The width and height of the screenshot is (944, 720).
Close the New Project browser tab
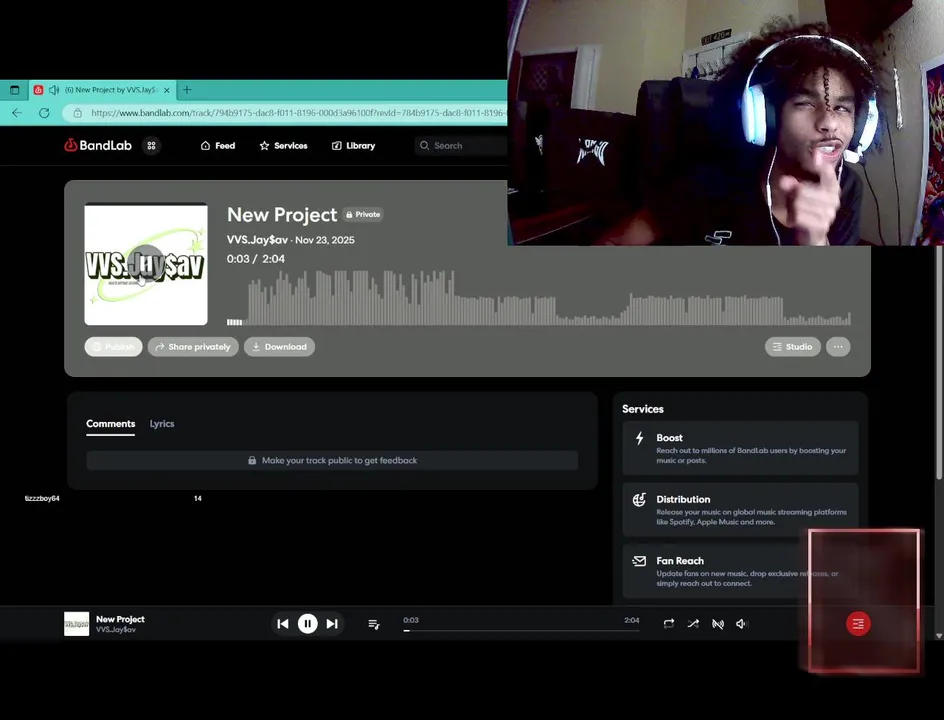167,90
